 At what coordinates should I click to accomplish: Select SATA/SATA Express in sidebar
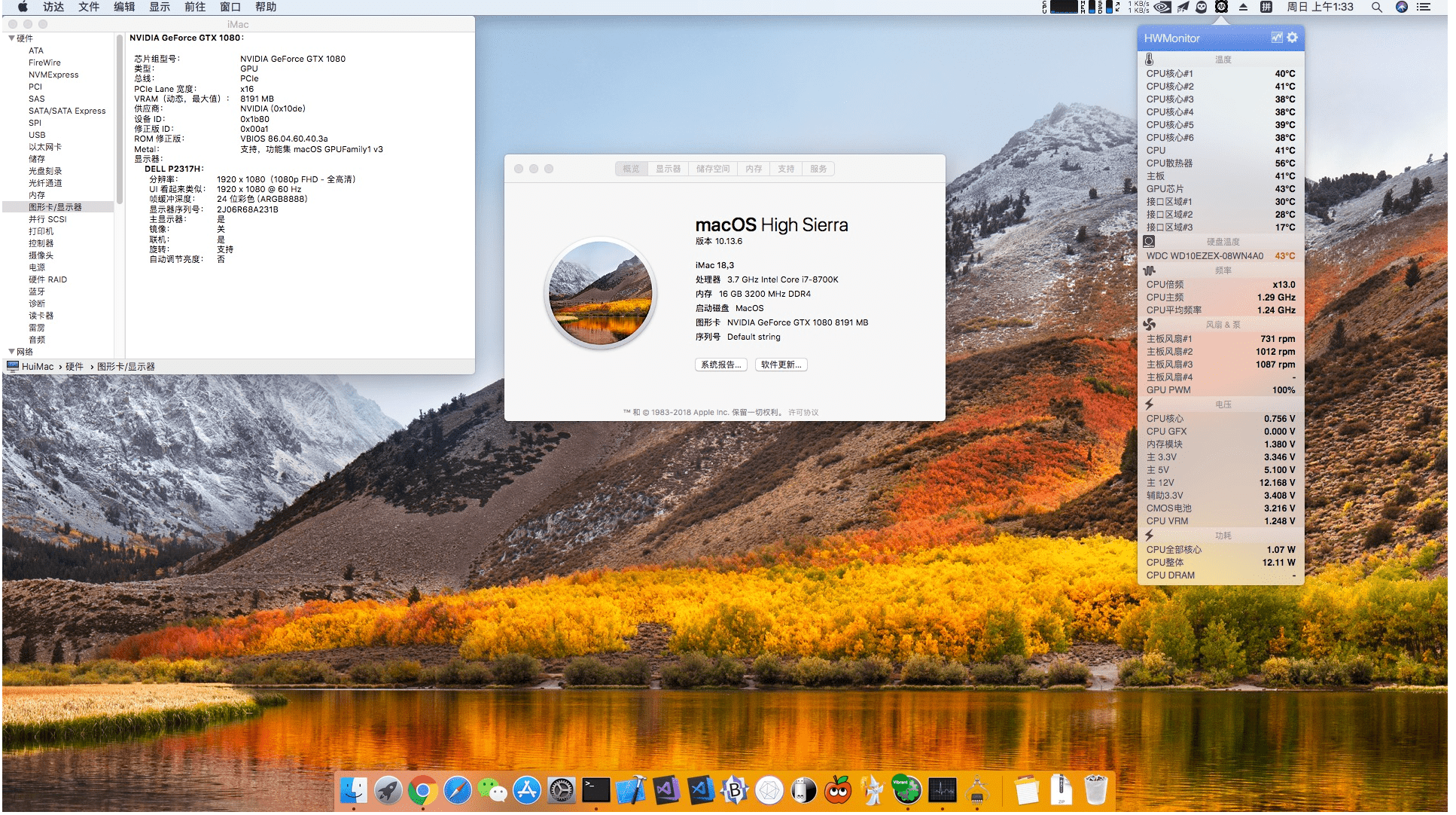[x=67, y=111]
